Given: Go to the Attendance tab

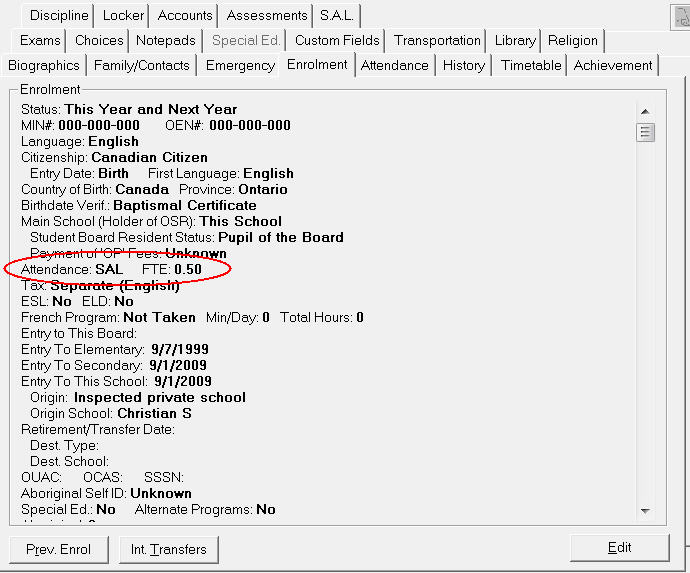Looking at the screenshot, I should (x=394, y=65).
